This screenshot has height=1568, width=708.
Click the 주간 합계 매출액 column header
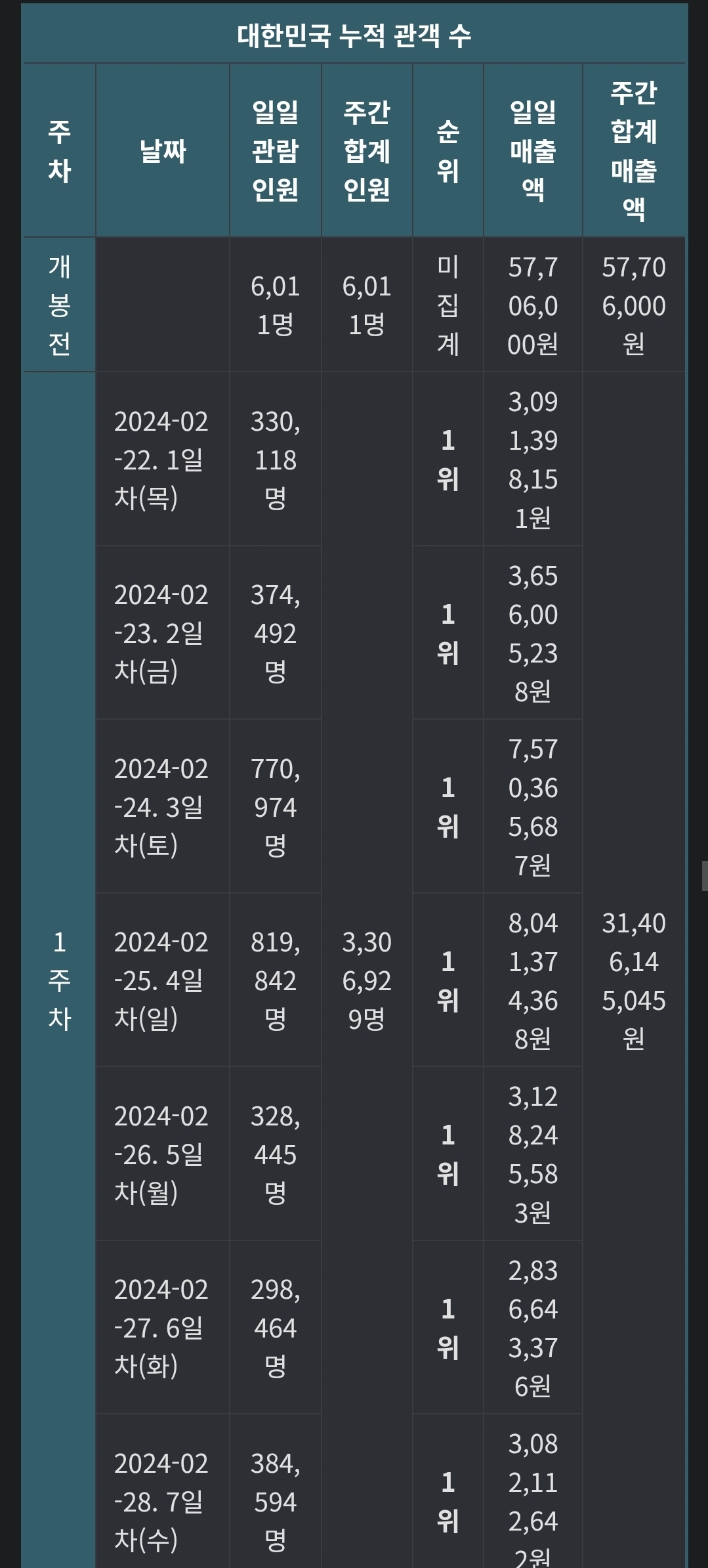[x=633, y=151]
